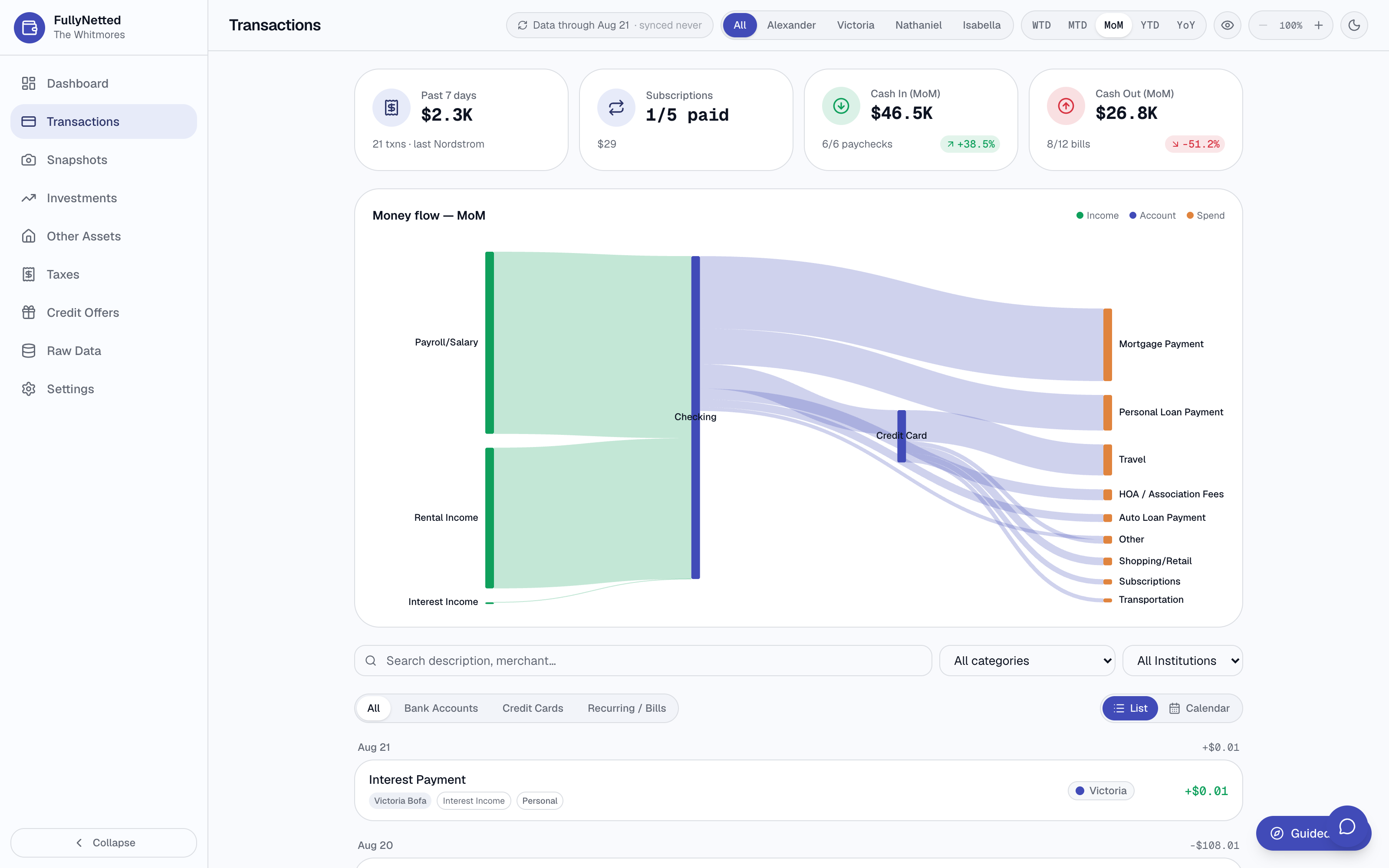Click the Mortgage Payment orange node
The width and height of the screenshot is (1389, 868).
1107,345
